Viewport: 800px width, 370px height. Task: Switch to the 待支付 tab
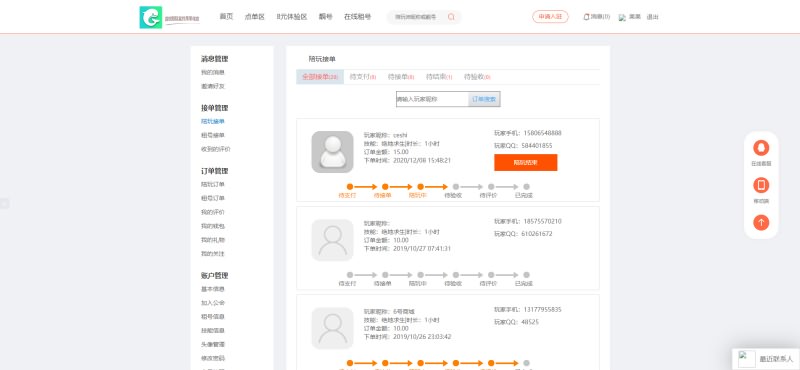[363, 77]
